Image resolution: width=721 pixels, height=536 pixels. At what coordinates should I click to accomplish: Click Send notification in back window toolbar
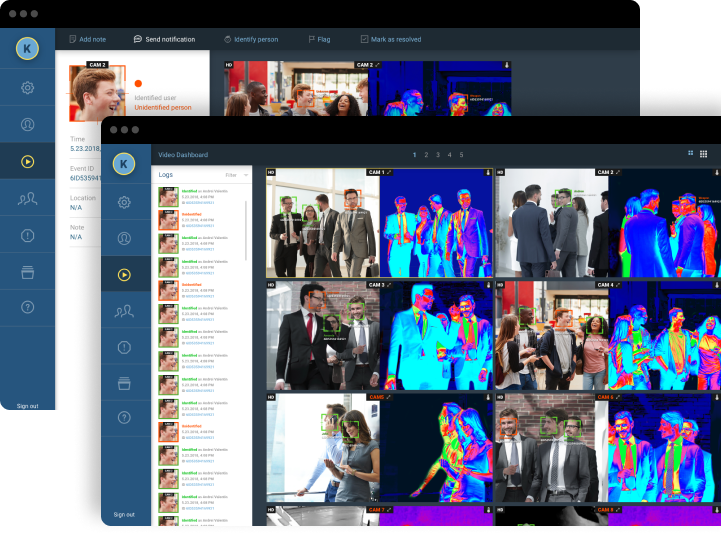165,40
